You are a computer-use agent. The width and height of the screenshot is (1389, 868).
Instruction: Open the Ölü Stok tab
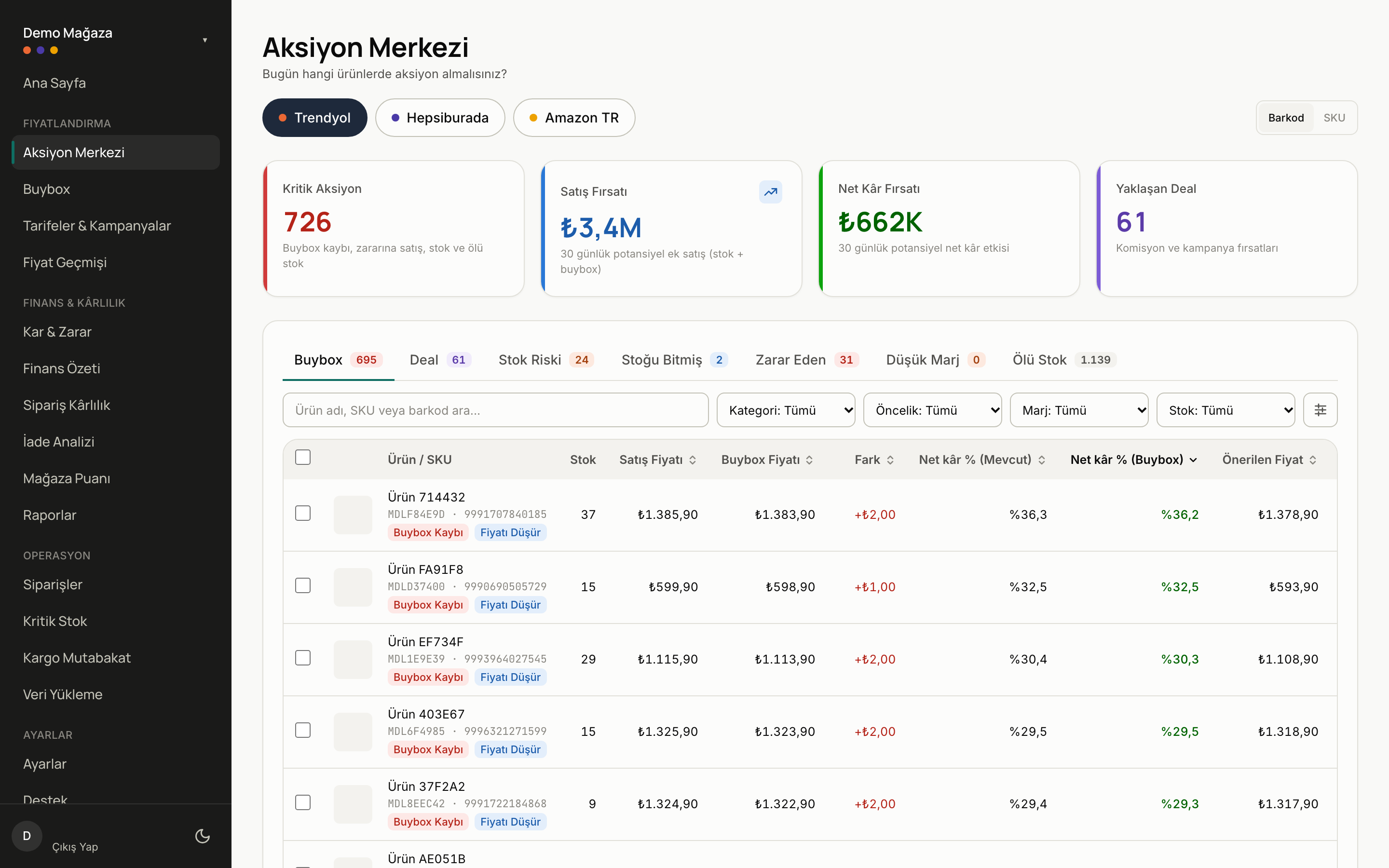pos(1063,360)
